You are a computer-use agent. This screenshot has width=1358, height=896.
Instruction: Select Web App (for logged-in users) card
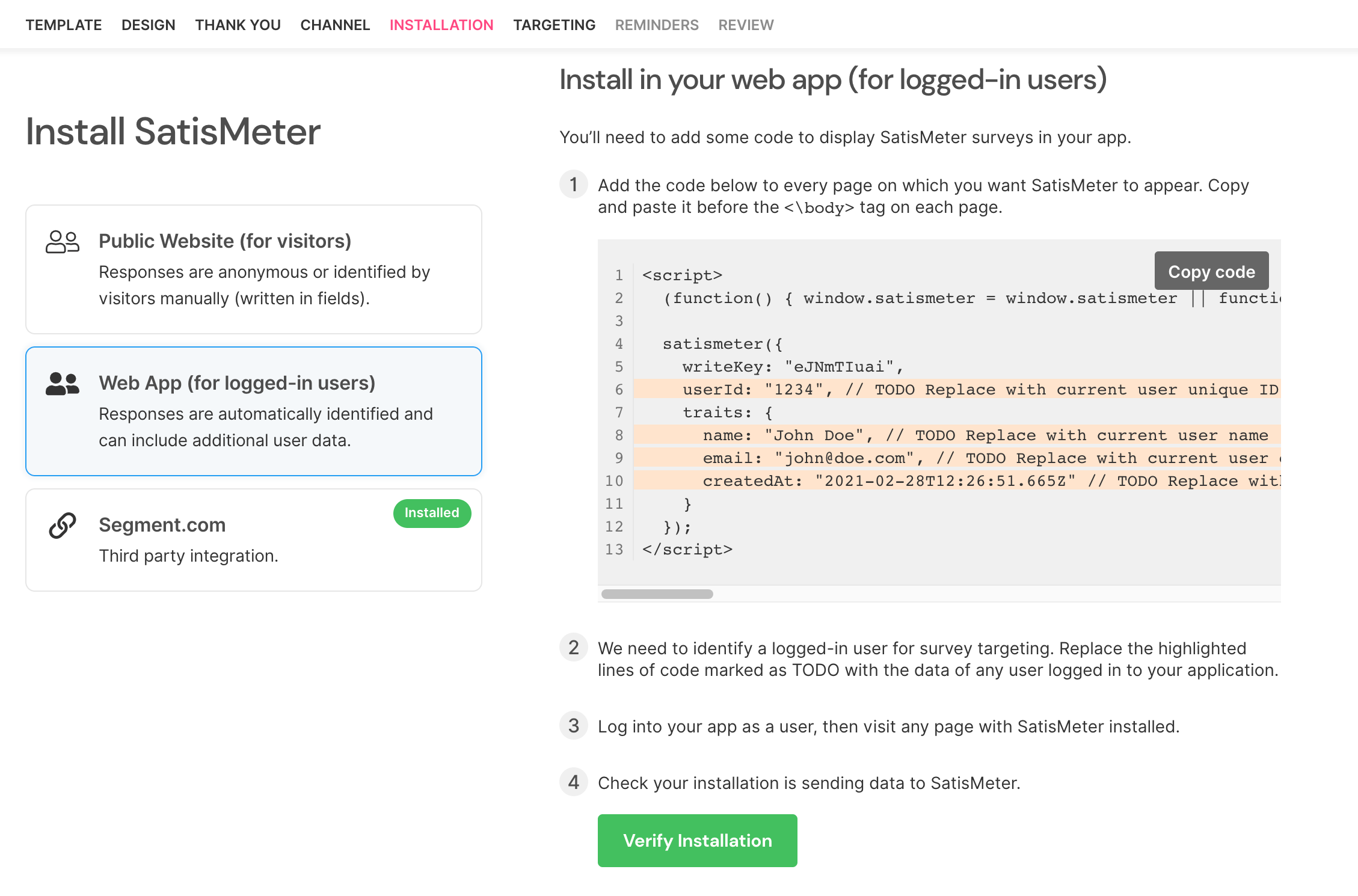[254, 411]
